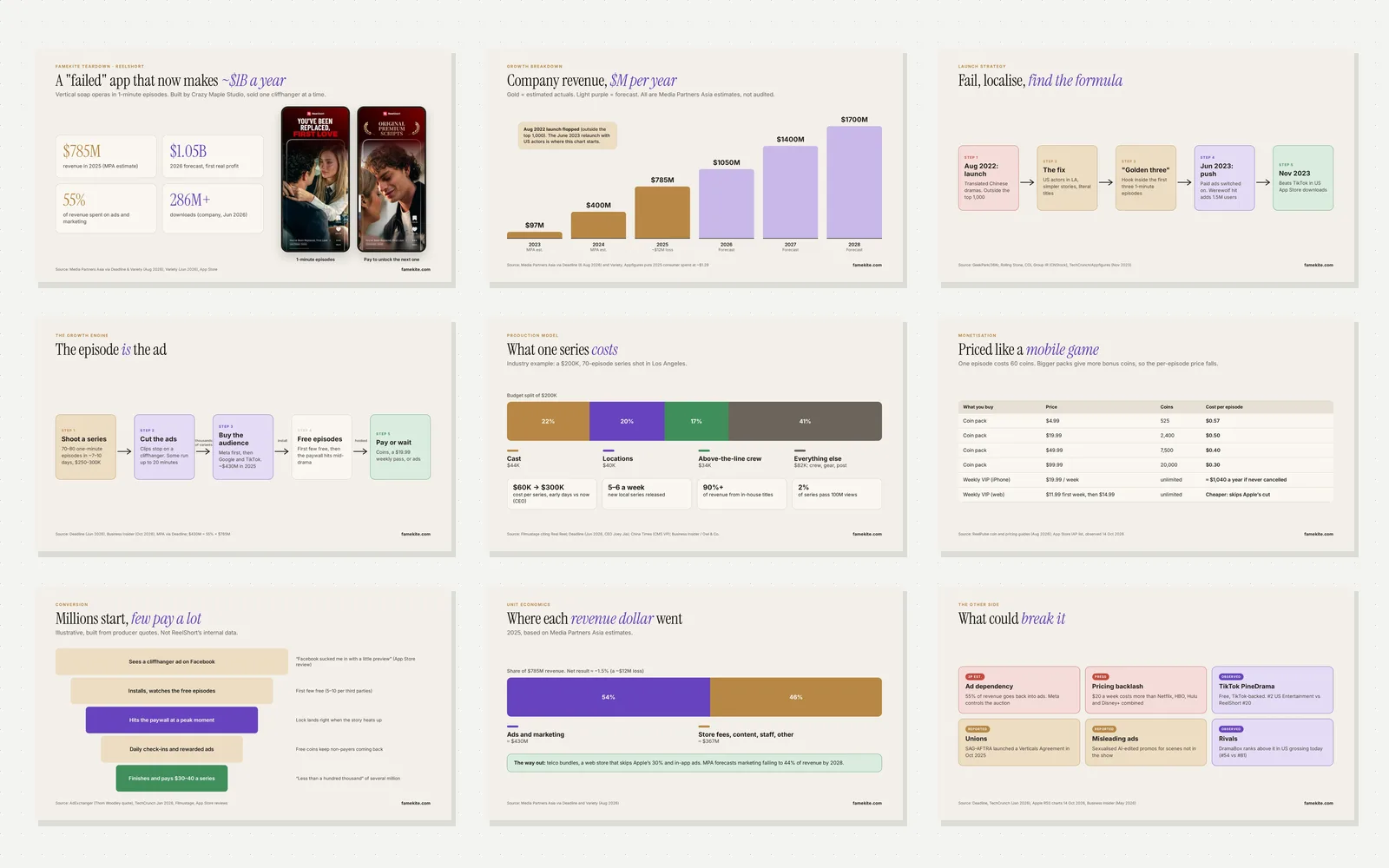Screen dimensions: 1389x868
Task: Select the "You've Been Replaced" phone mockup
Action: pos(316,180)
